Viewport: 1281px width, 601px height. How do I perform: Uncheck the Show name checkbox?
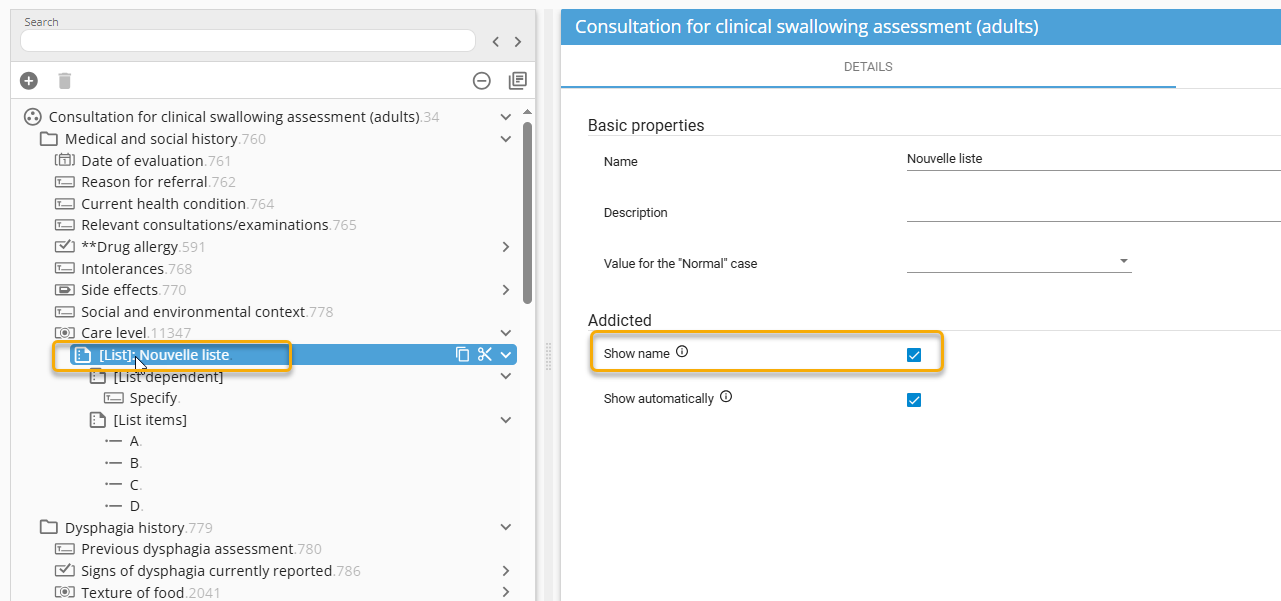pos(913,355)
